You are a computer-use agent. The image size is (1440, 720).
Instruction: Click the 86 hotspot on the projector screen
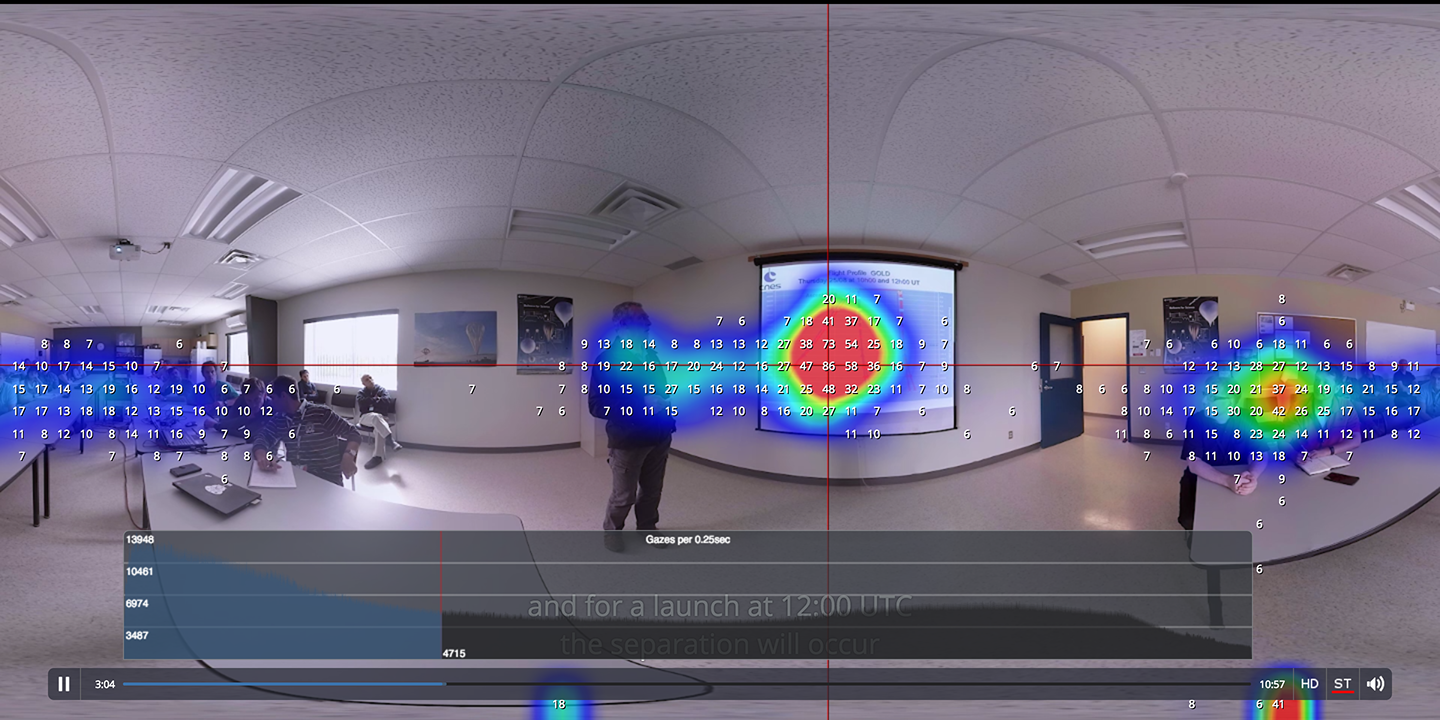(828, 367)
